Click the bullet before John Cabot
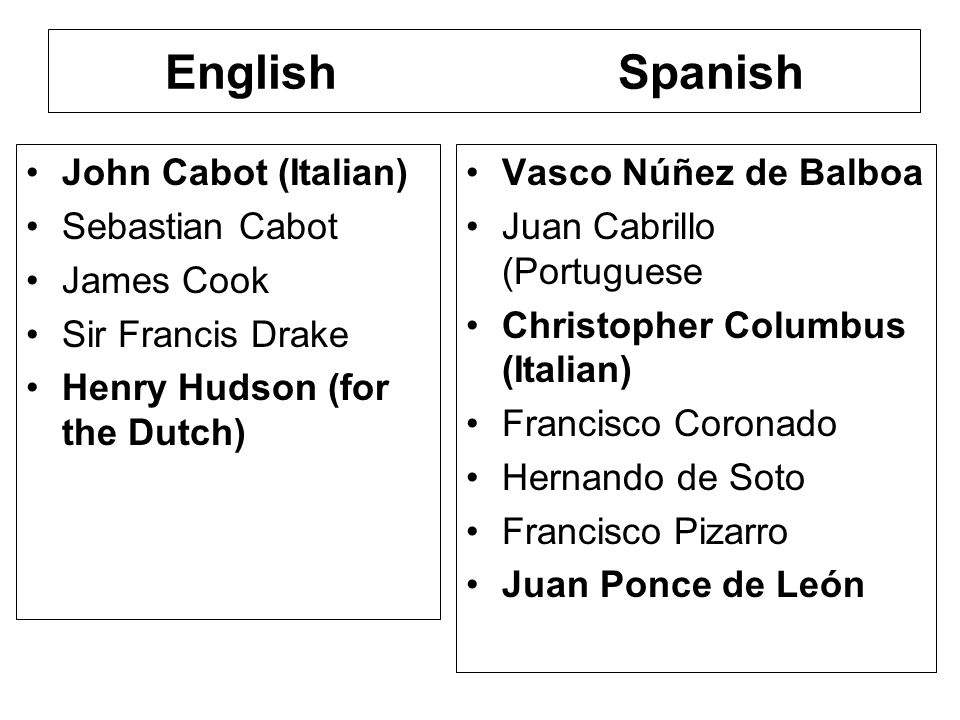This screenshot has height=720, width=960. pyautogui.click(x=32, y=172)
